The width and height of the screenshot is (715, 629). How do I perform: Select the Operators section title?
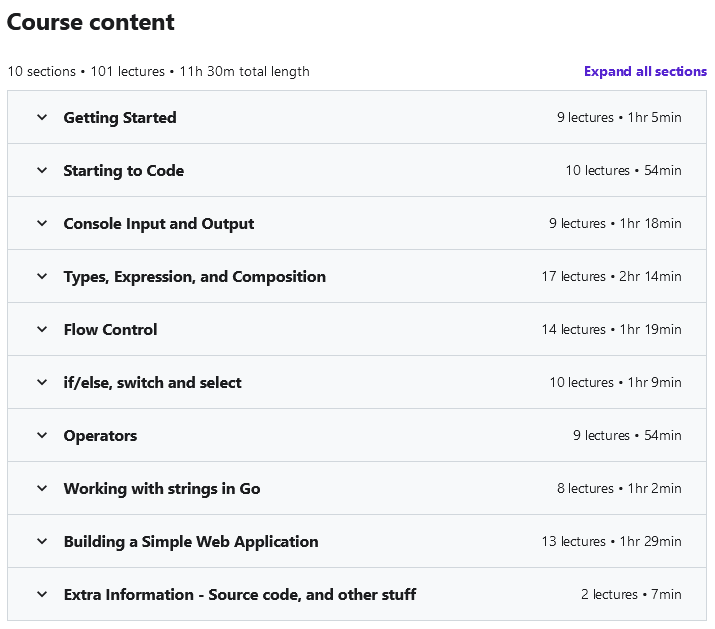coord(100,436)
